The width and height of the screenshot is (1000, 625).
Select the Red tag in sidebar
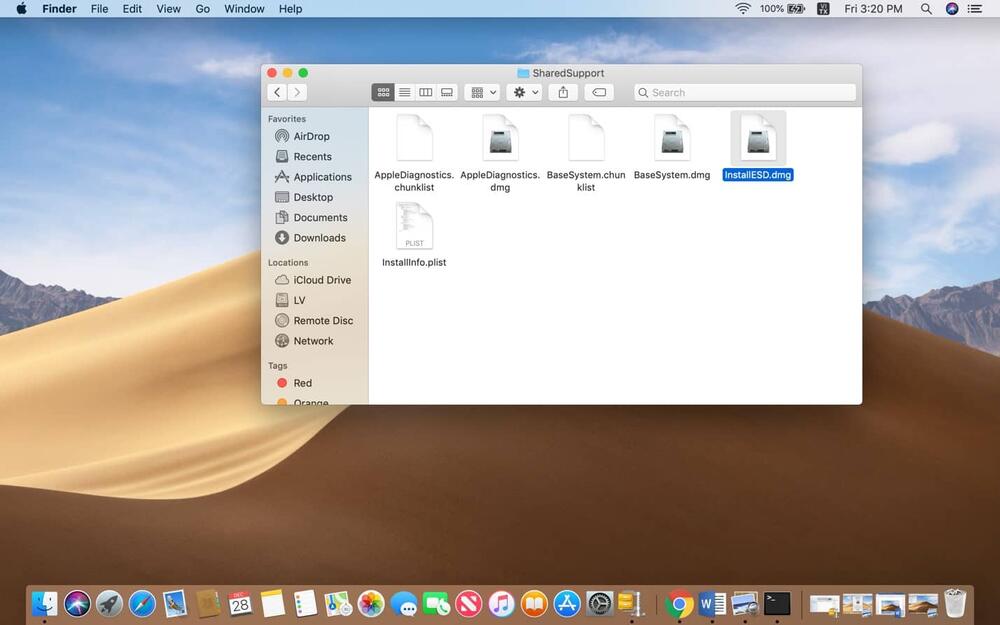tap(302, 383)
